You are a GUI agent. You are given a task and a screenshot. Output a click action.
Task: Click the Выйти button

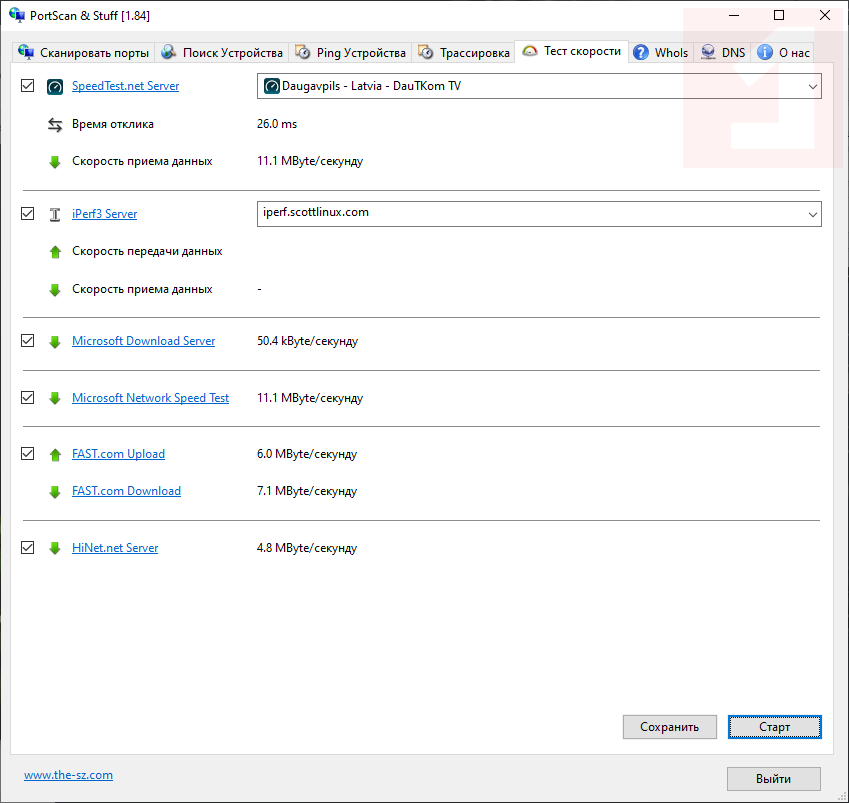(773, 779)
